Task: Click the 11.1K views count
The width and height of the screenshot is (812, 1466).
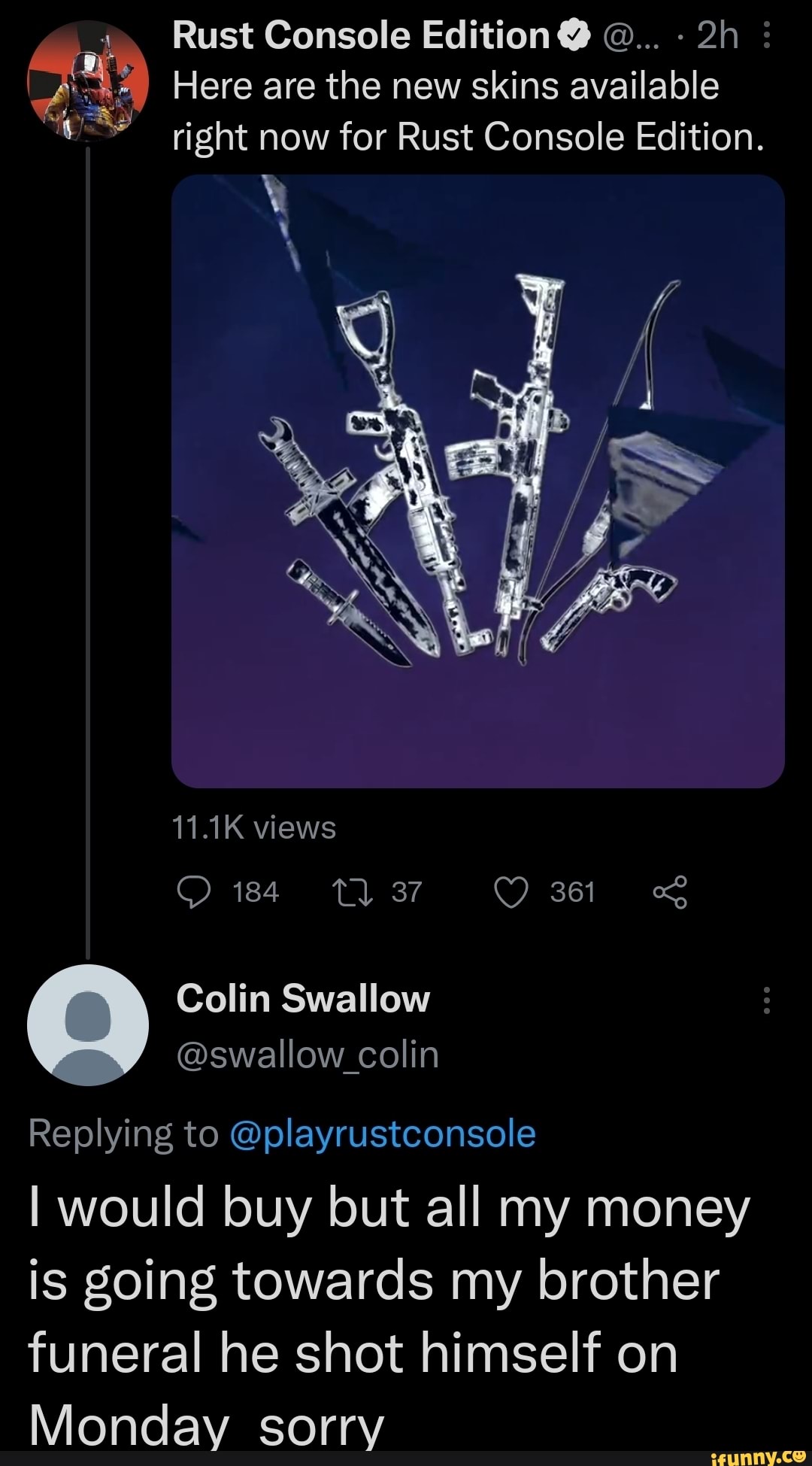Action: pos(254,828)
